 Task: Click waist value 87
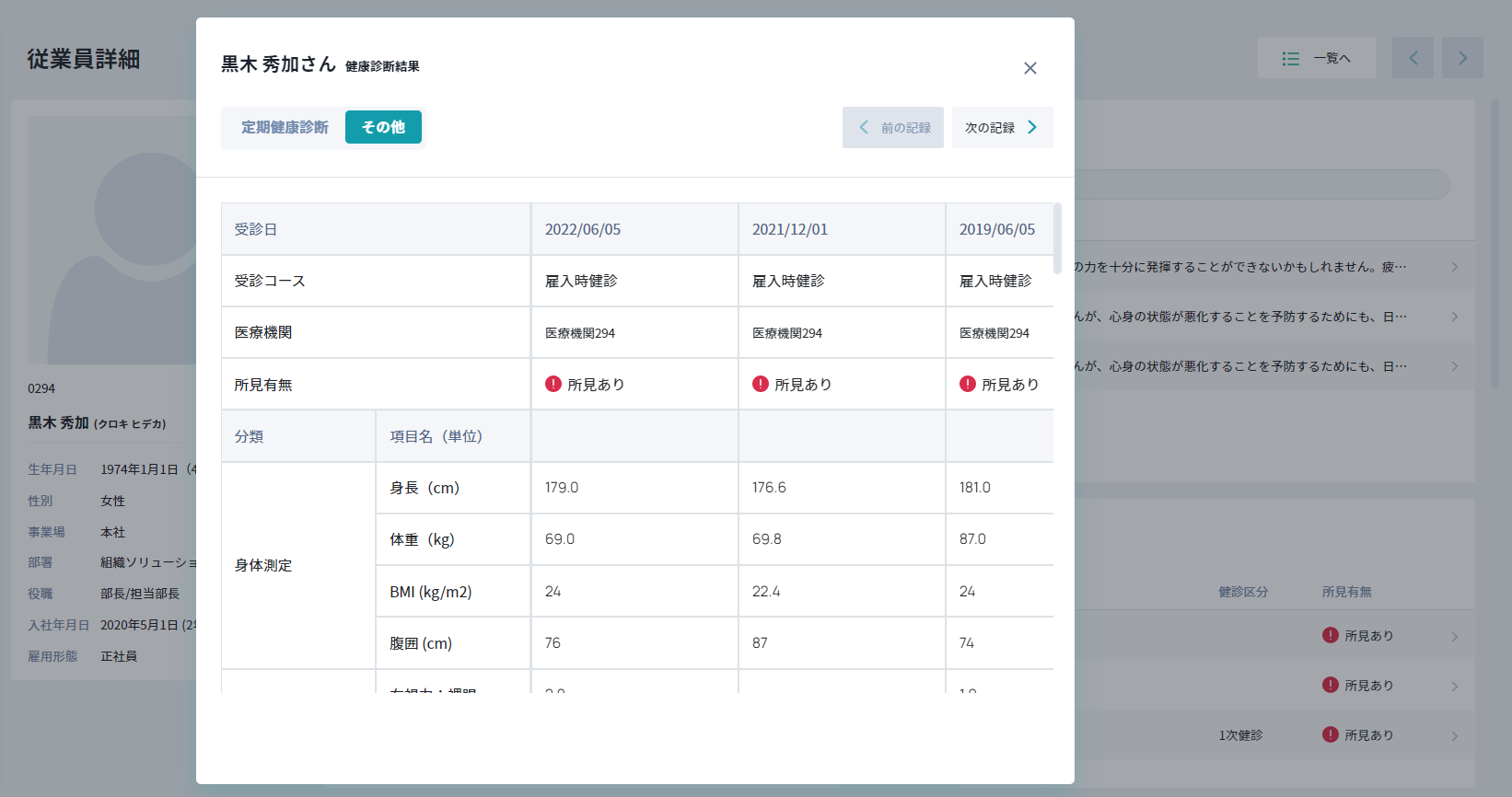(760, 643)
